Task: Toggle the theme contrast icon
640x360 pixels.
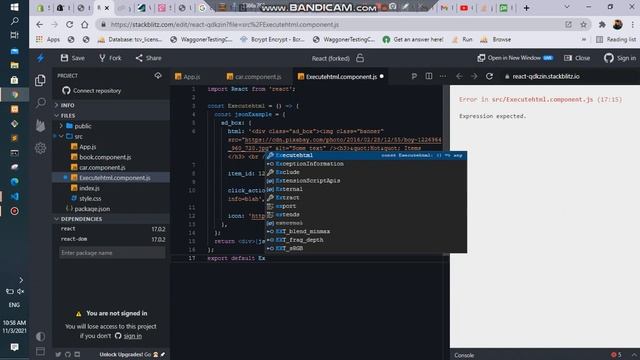Action: tap(40, 336)
